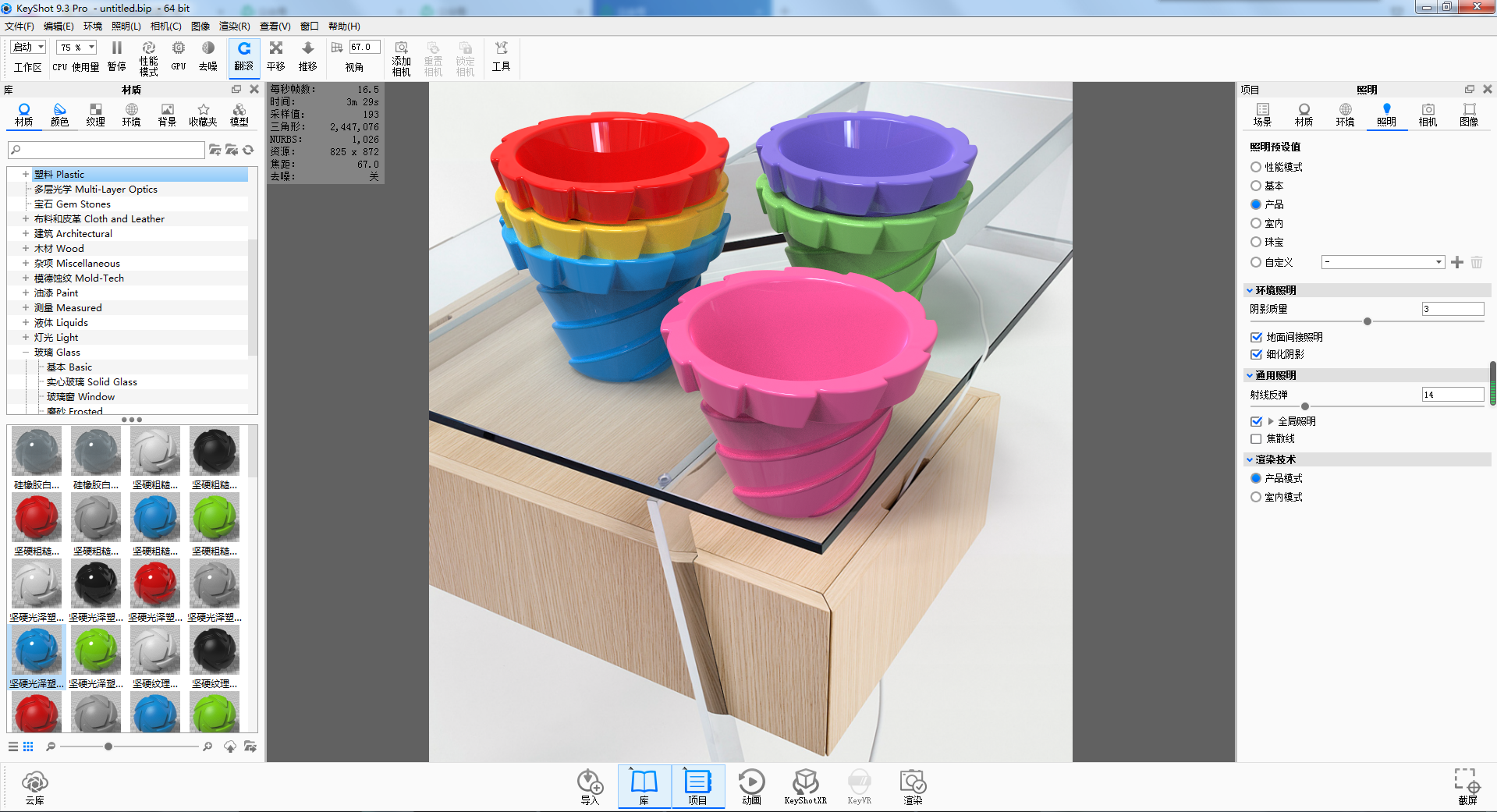Expand the Plastic (塑料) tree node
This screenshot has width=1497, height=812.
[x=25, y=174]
